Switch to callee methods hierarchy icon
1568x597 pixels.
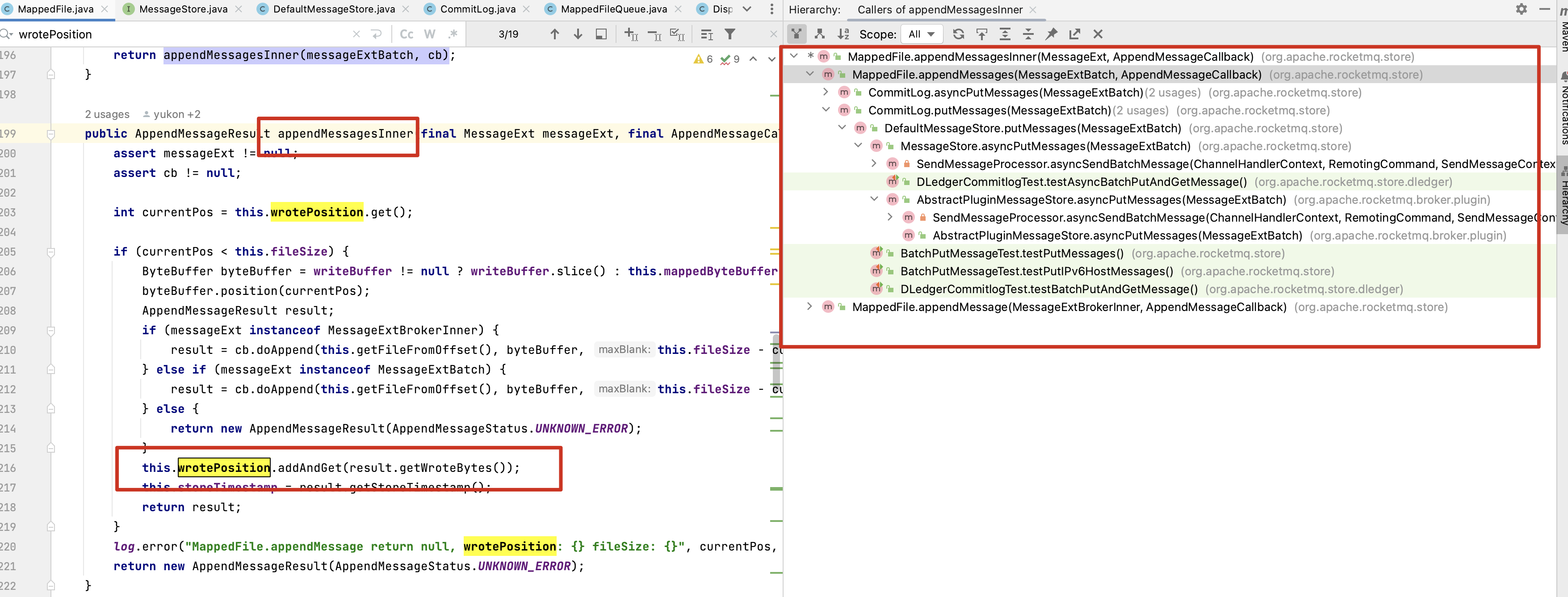coord(819,34)
